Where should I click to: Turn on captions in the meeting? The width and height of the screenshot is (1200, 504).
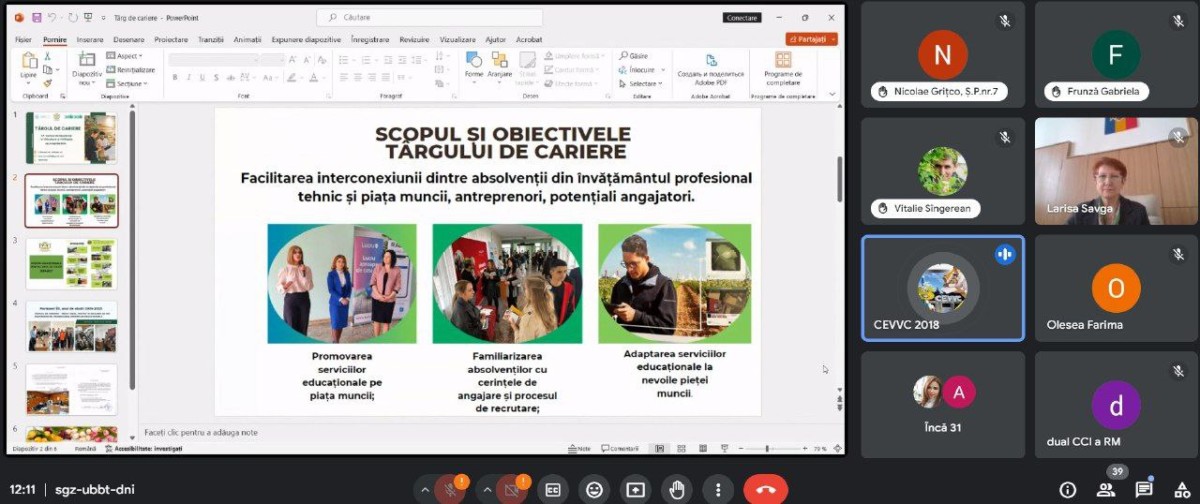pos(552,490)
